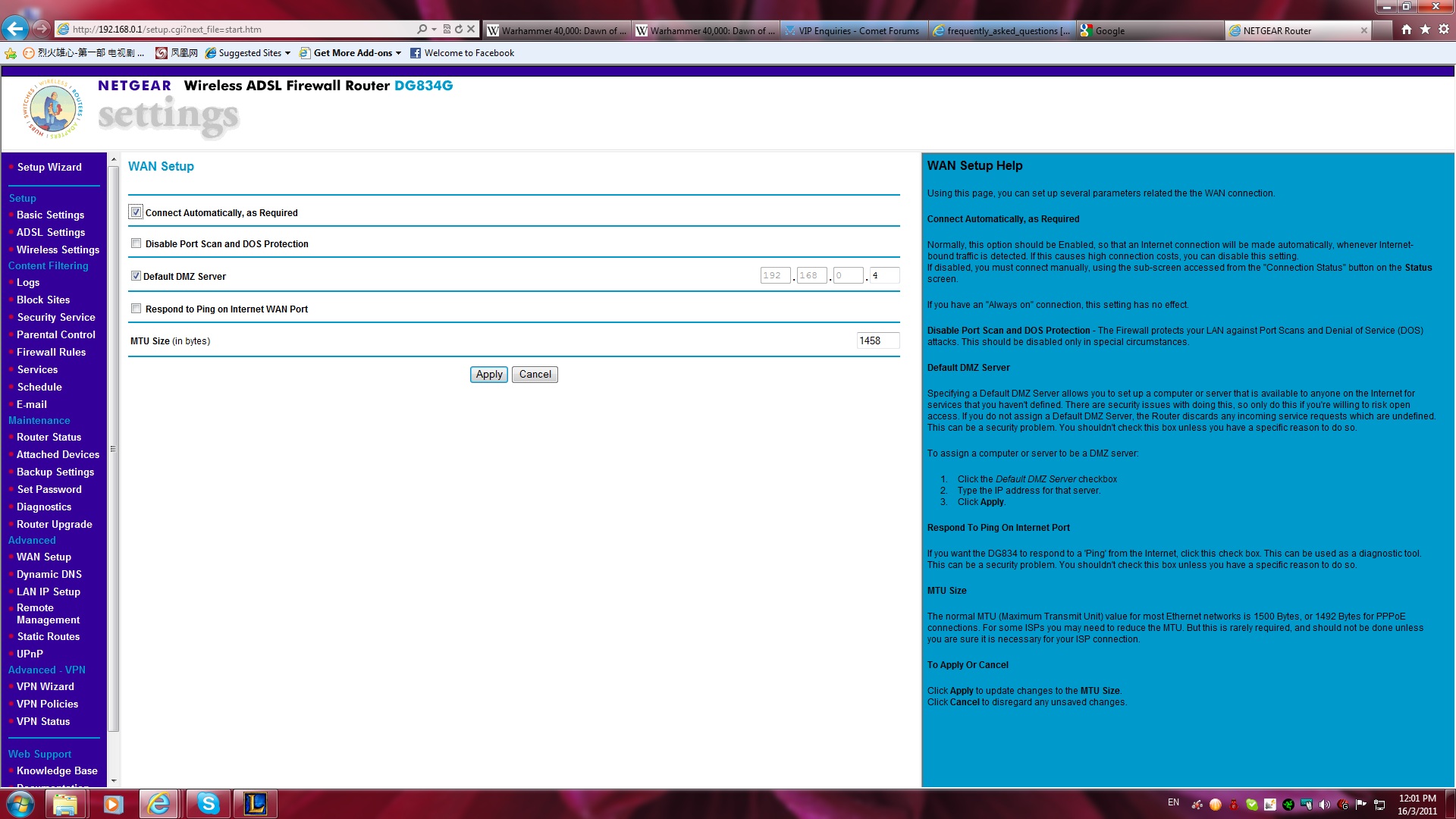Open Attached Devices in the sidebar
This screenshot has width=1456, height=819.
click(x=58, y=454)
